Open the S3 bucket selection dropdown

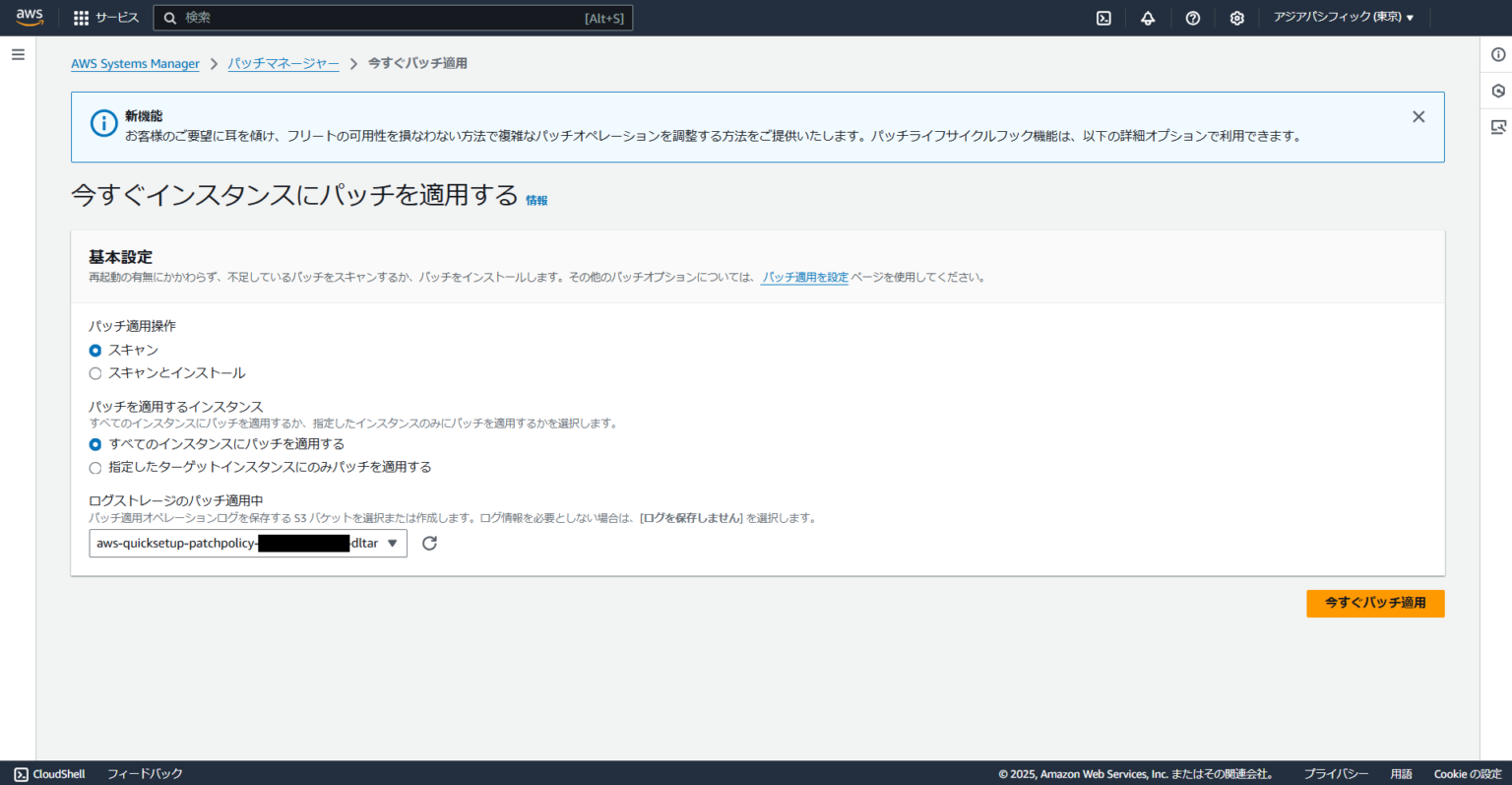247,543
